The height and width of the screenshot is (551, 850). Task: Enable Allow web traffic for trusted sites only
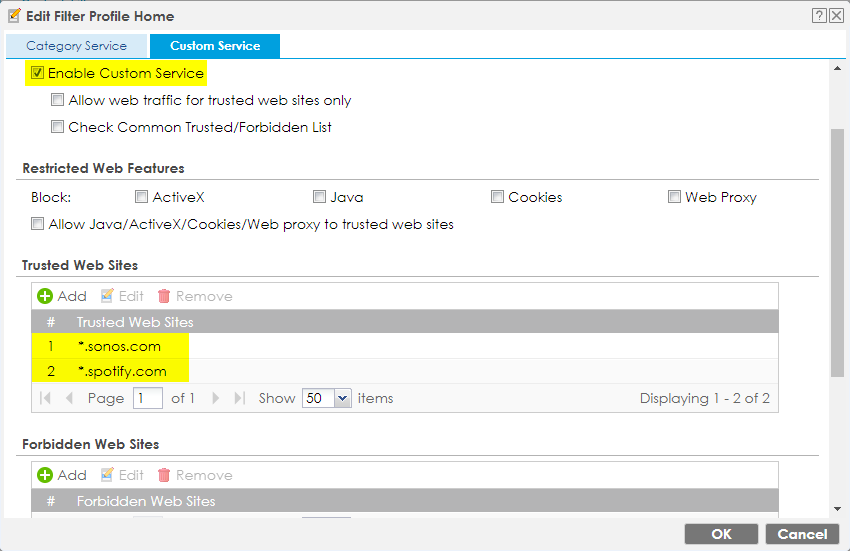pyautogui.click(x=58, y=100)
